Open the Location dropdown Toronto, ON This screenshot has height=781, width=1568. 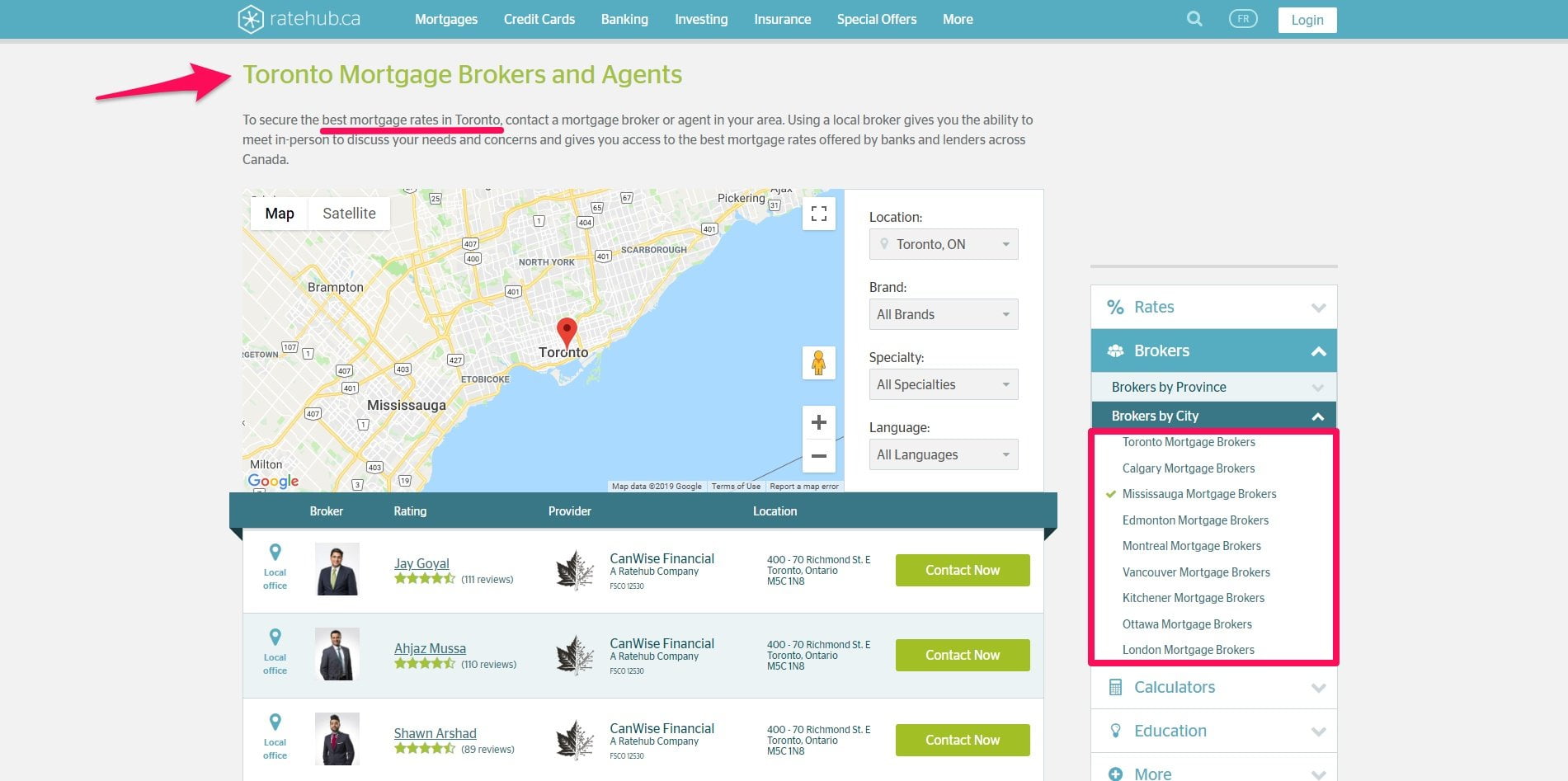coord(944,244)
